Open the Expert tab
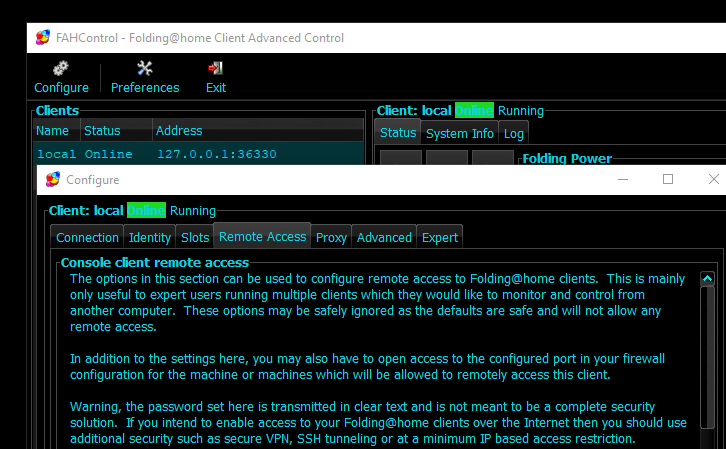Image resolution: width=726 pixels, height=449 pixels. 439,237
